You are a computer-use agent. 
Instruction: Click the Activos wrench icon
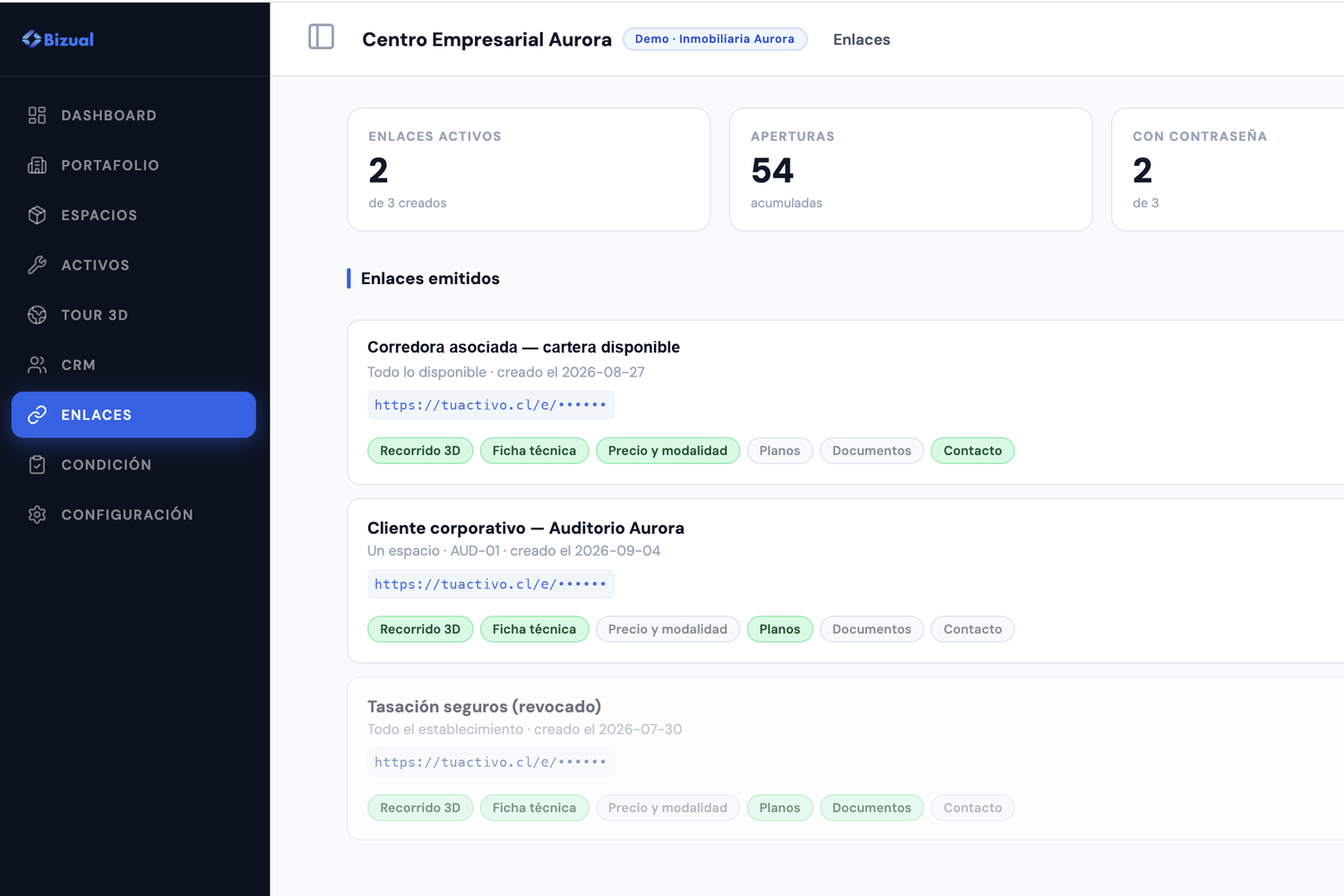(37, 265)
